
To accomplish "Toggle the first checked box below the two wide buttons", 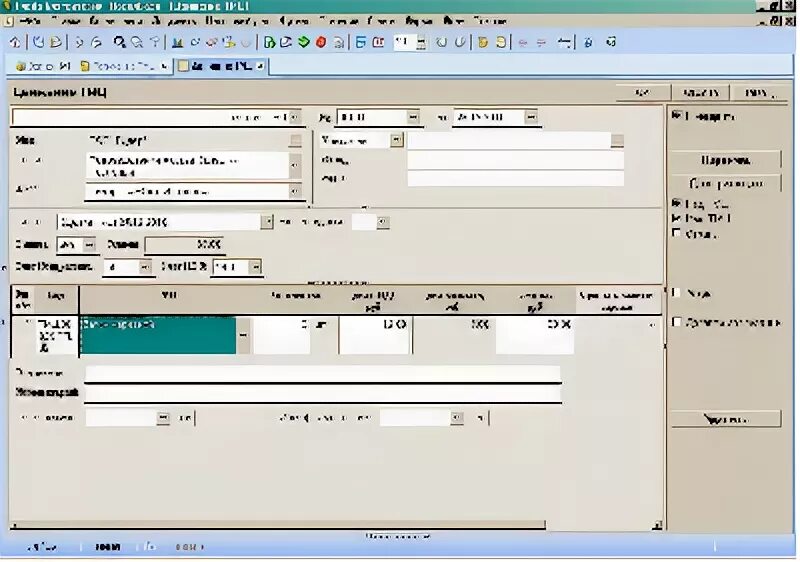I will pos(677,203).
